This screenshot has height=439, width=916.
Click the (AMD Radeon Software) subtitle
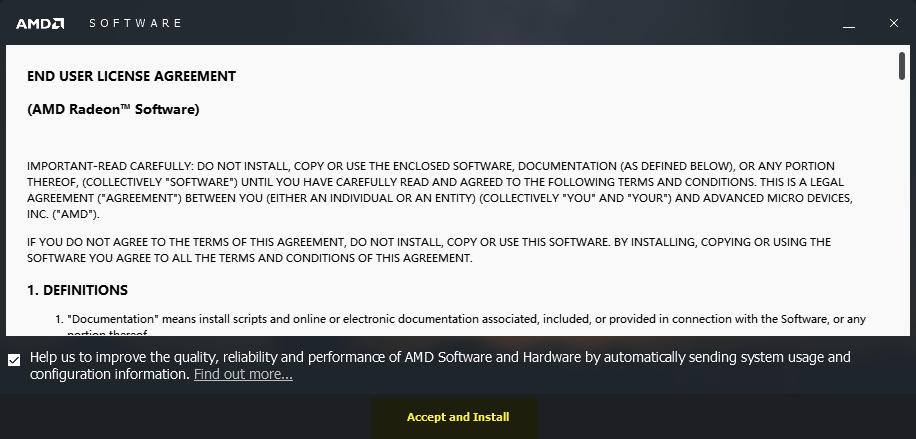pyautogui.click(x=113, y=109)
